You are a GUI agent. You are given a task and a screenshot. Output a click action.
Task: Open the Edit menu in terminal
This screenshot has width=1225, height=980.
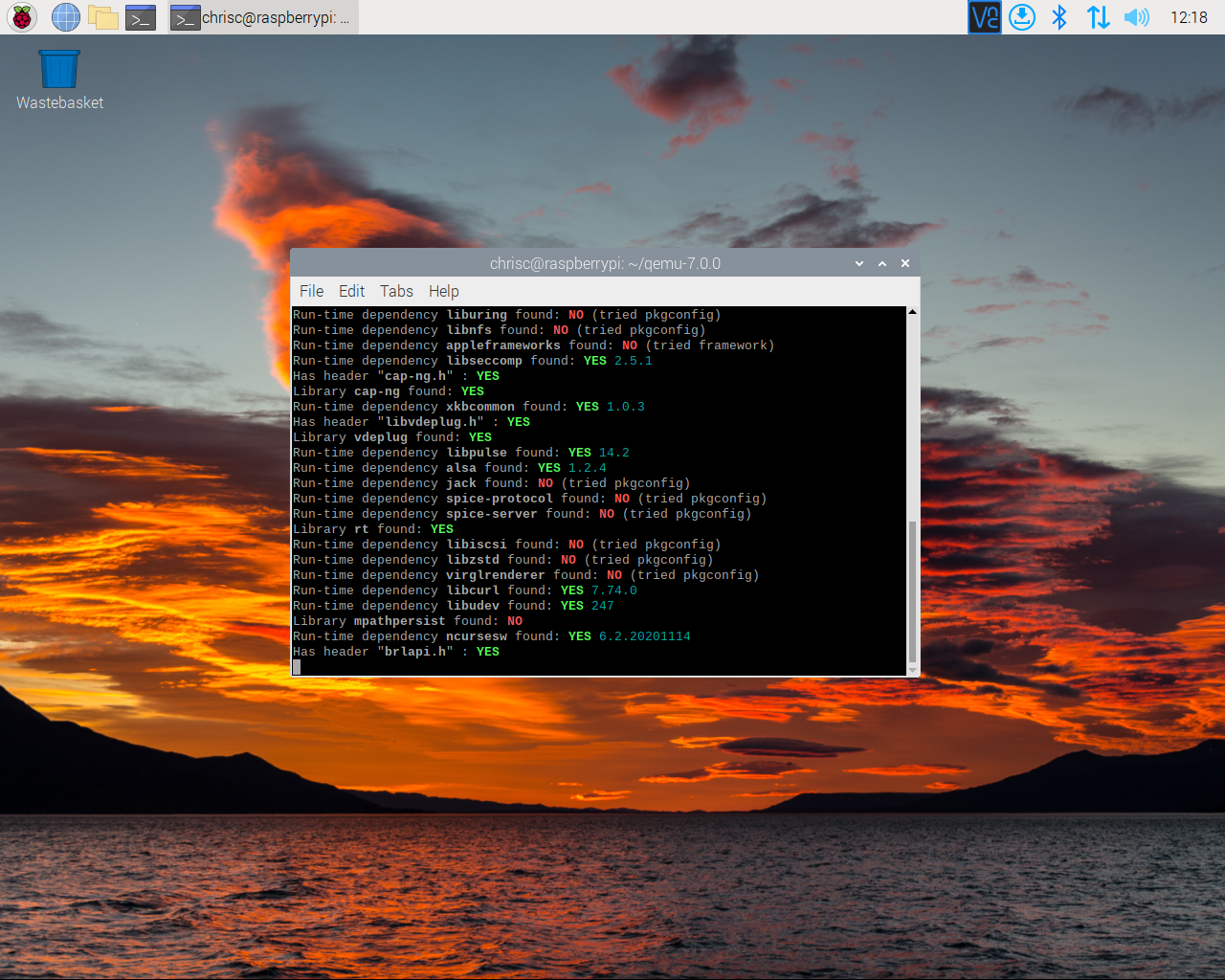351,291
